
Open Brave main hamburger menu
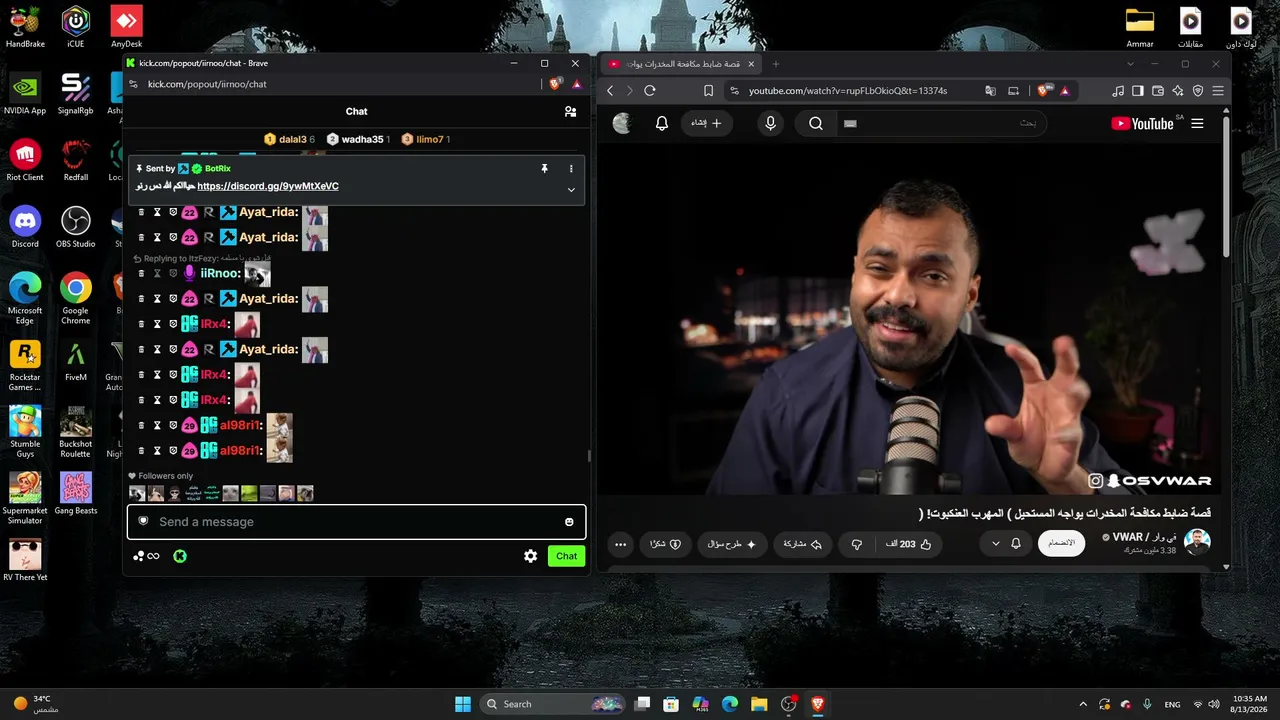1218,91
